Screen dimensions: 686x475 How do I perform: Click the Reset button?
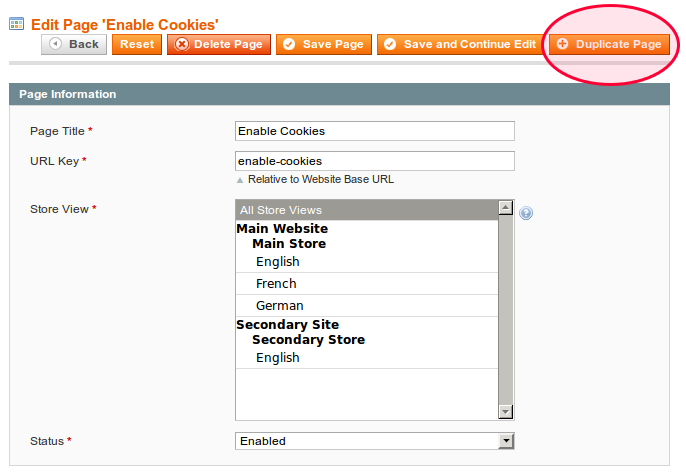(x=137, y=44)
